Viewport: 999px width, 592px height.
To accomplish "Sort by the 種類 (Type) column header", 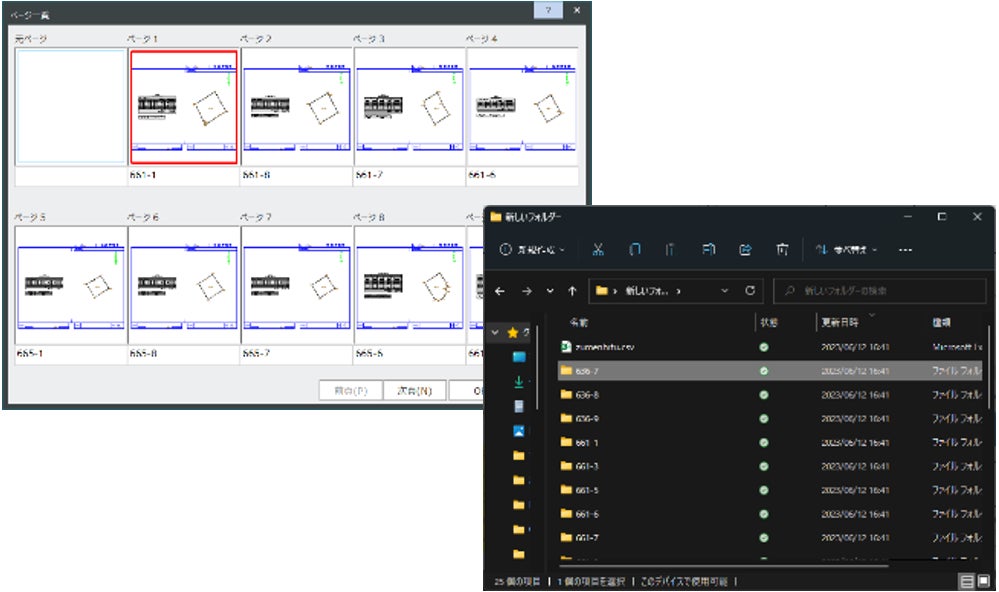I will point(942,322).
